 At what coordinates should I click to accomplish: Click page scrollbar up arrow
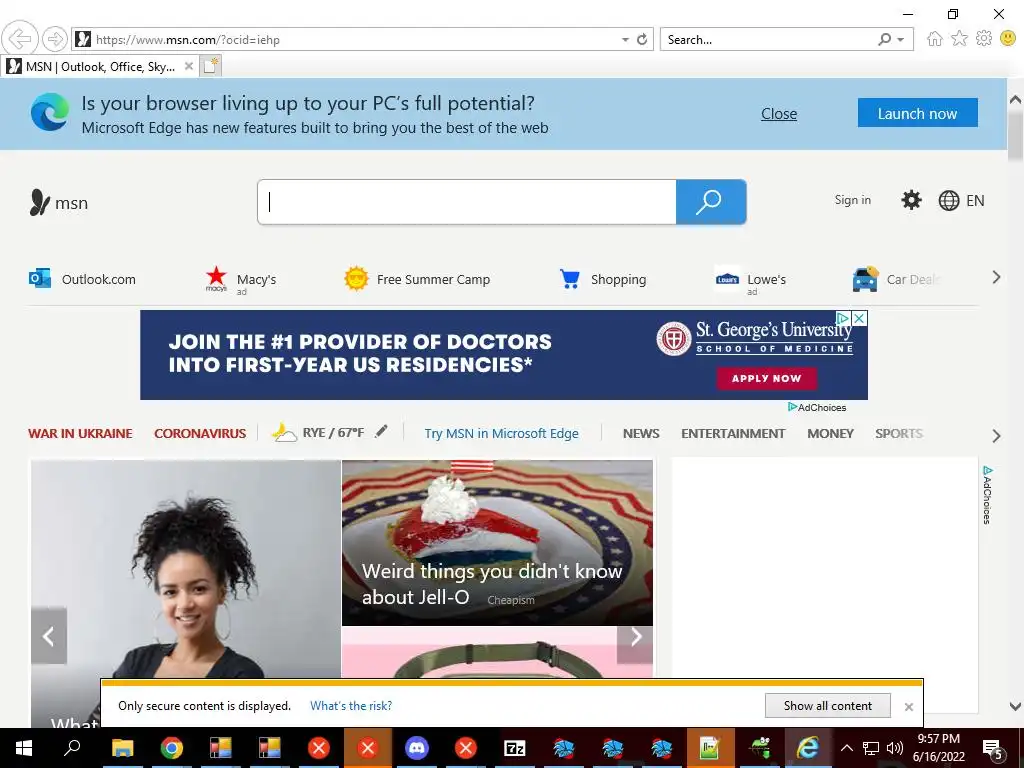click(1015, 100)
